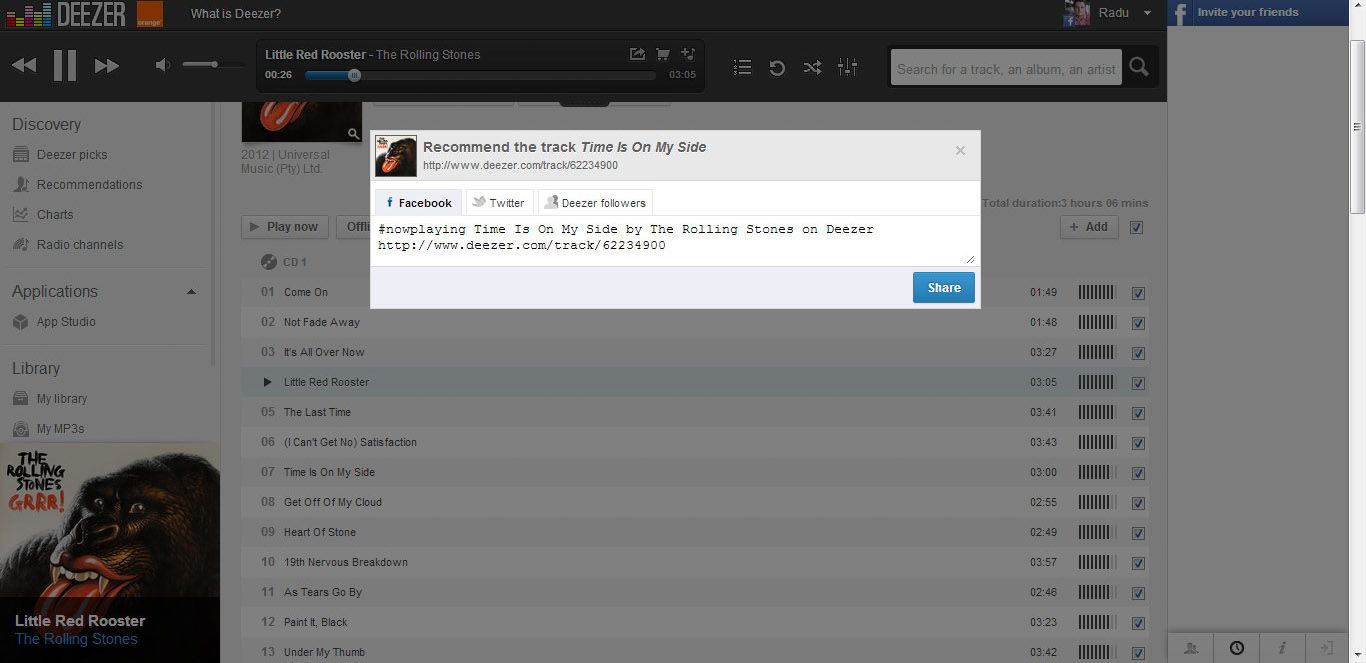1366x663 pixels.
Task: Open friends icon in bottom right panel
Action: tap(1190, 648)
